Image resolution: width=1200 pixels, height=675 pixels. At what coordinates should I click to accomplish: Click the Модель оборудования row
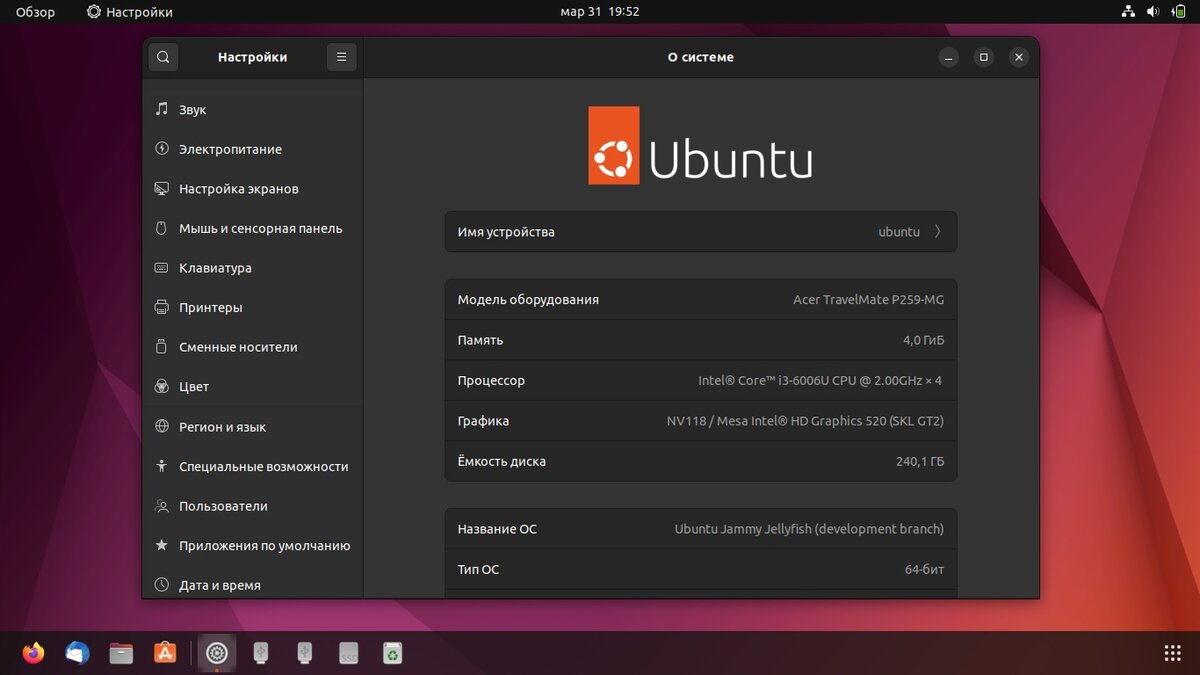click(x=700, y=299)
